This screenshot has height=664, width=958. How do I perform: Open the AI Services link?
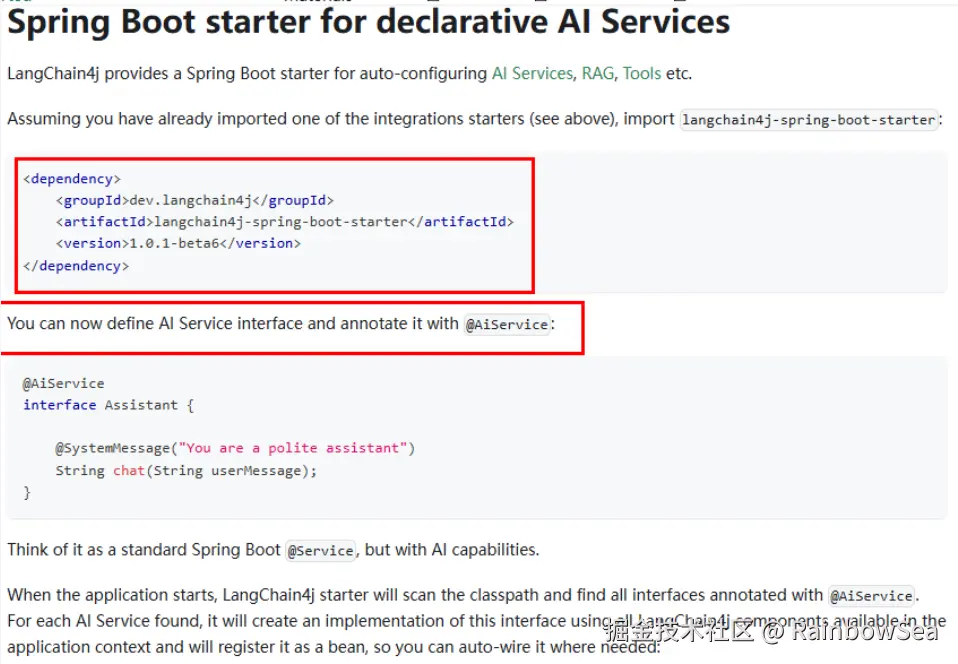[x=532, y=73]
